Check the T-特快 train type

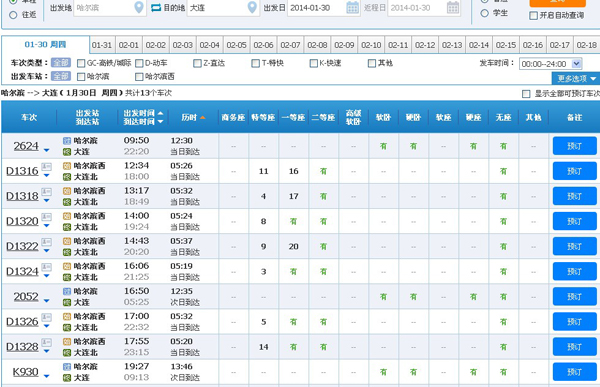255,63
